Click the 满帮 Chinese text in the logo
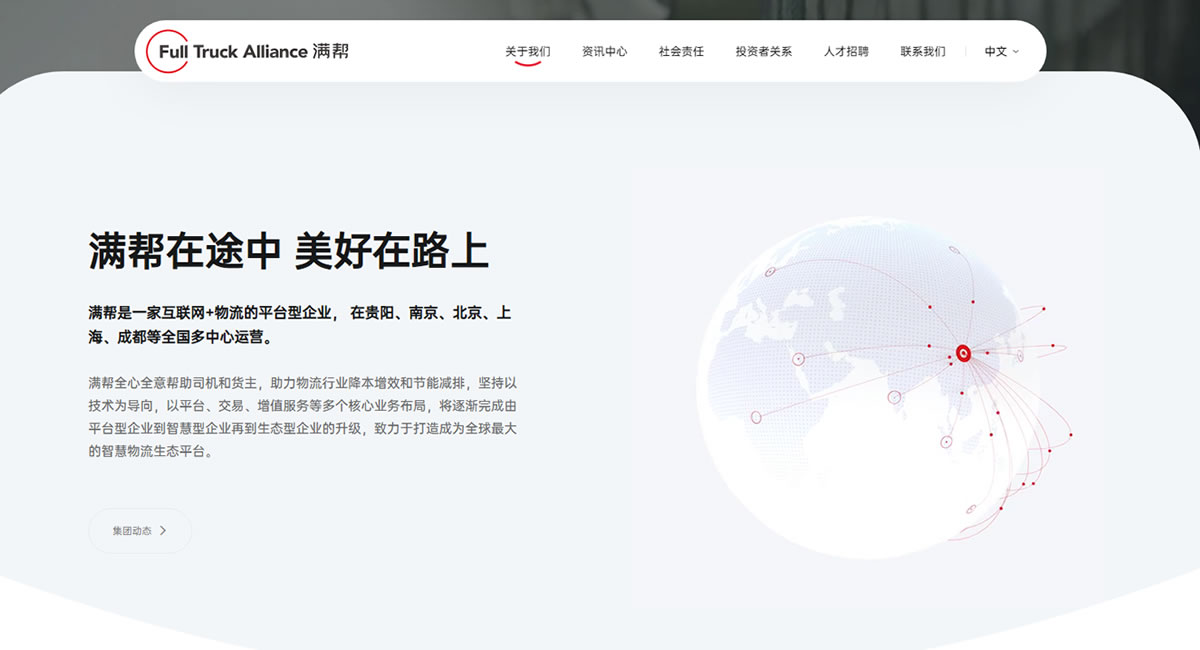This screenshot has height=650, width=1200. pyautogui.click(x=331, y=51)
